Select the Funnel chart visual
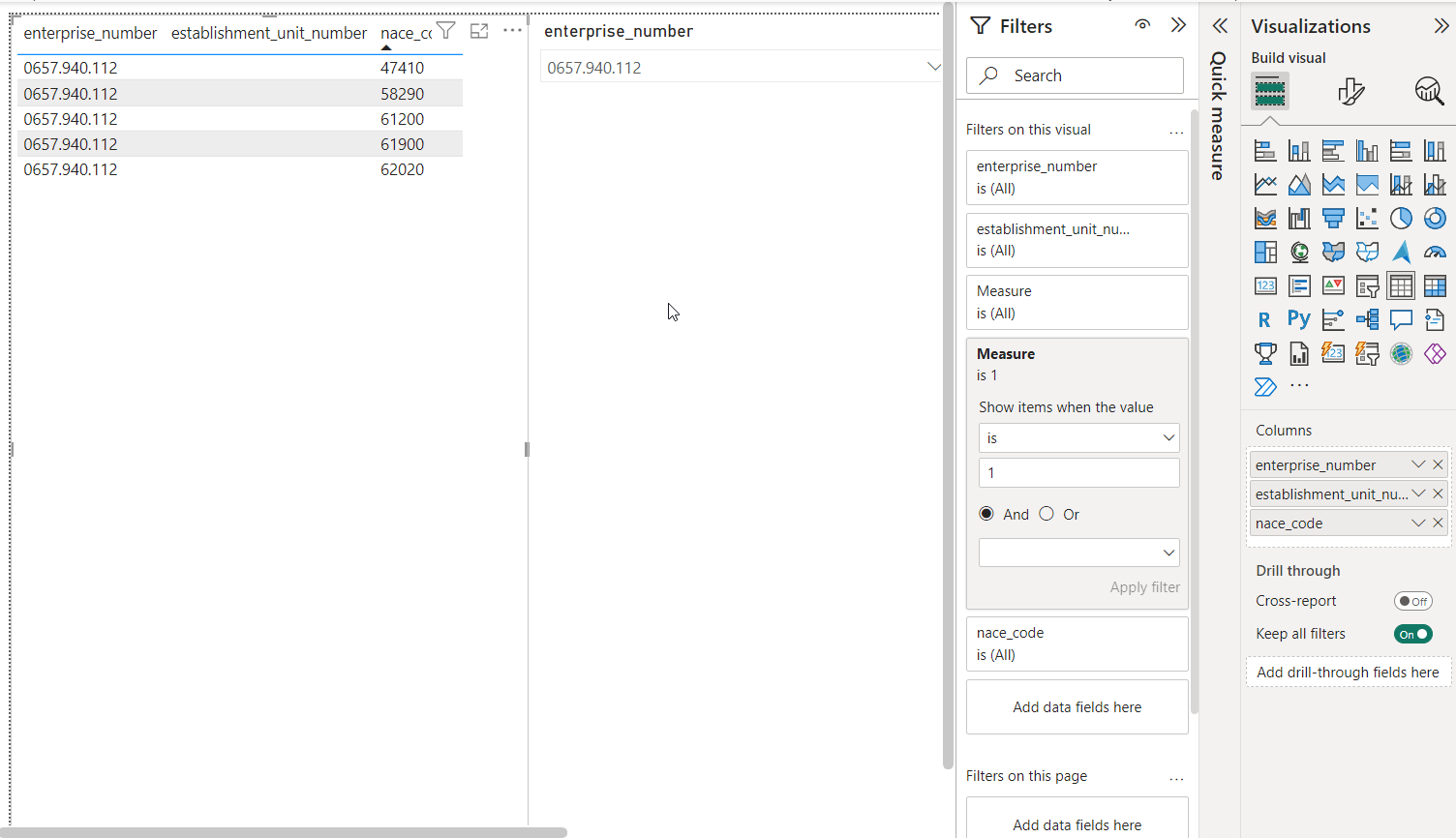The image size is (1456, 838). [x=1333, y=219]
